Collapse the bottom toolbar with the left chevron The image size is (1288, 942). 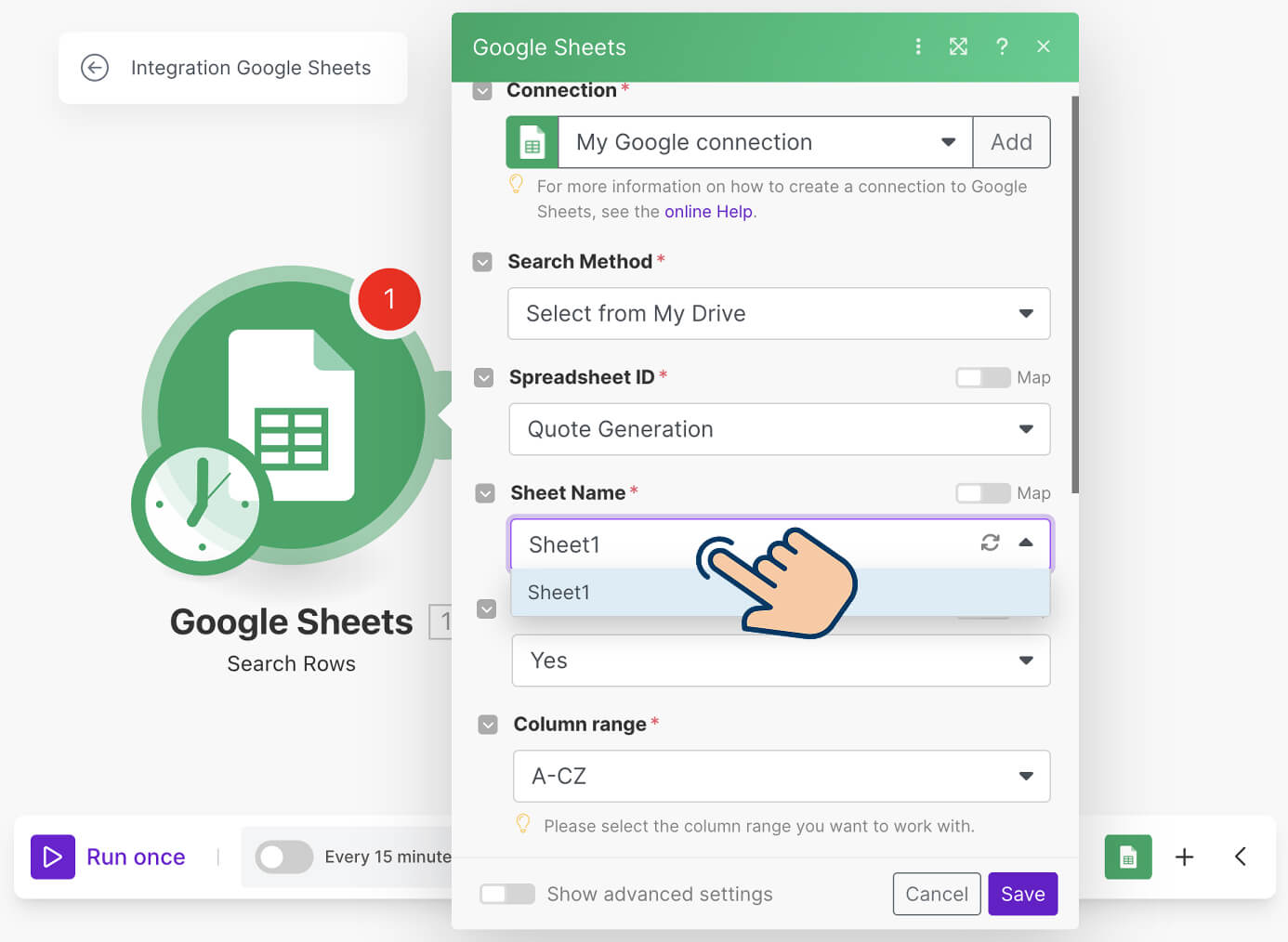[x=1241, y=857]
